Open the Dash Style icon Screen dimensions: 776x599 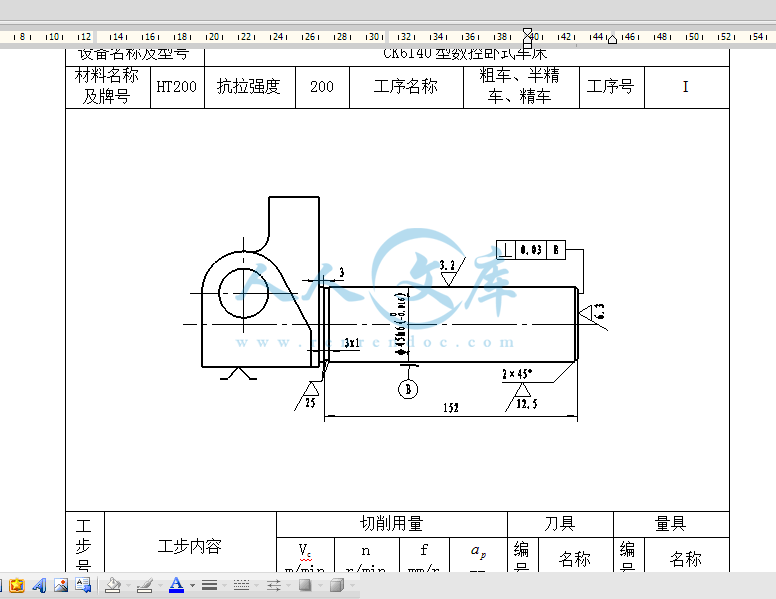point(240,586)
